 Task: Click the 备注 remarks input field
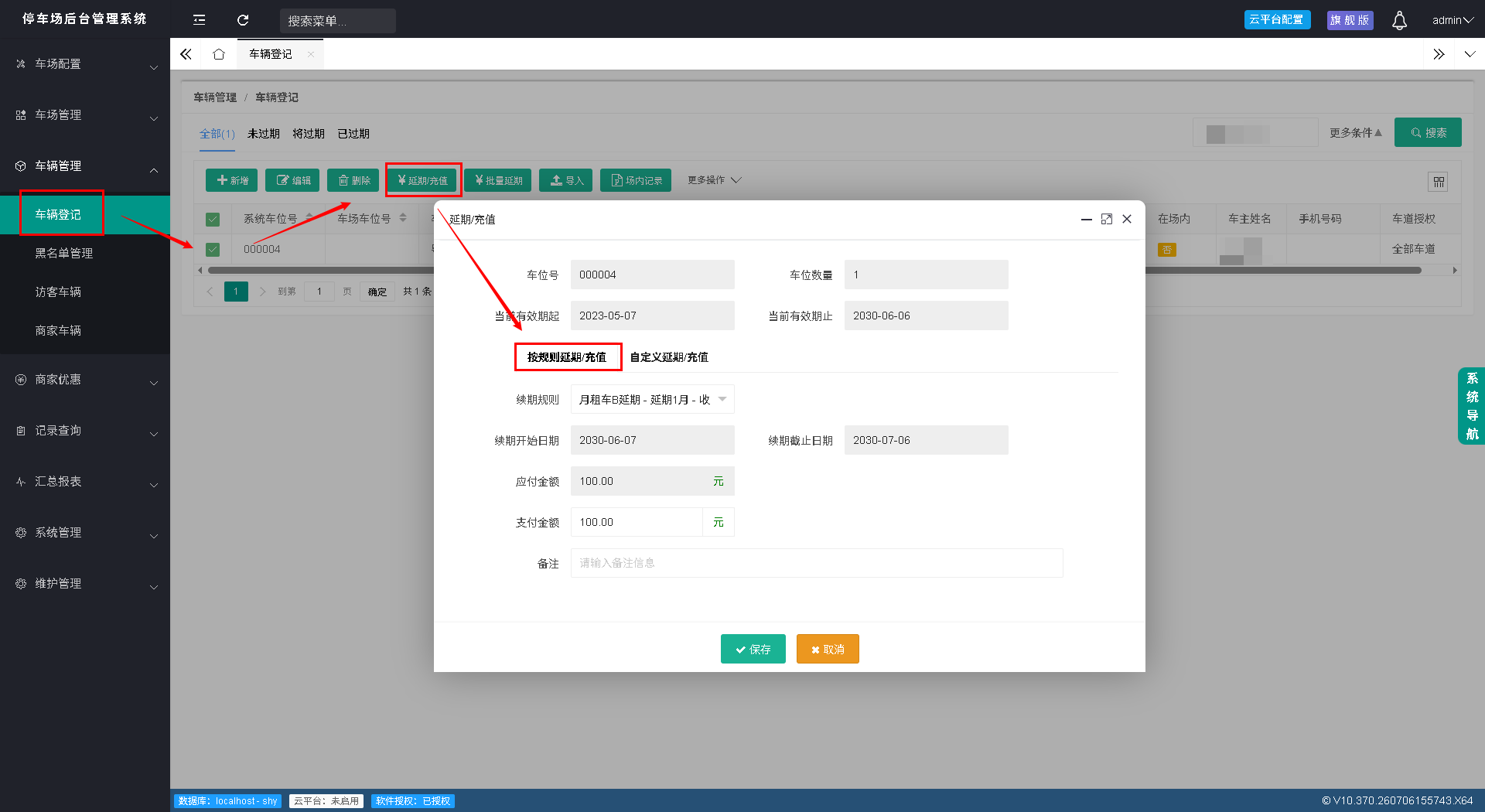[x=817, y=563]
